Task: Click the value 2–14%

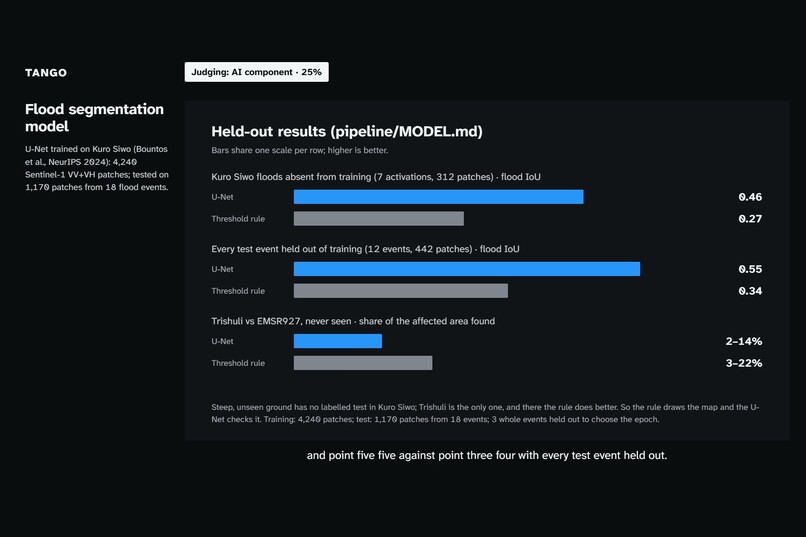Action: pyautogui.click(x=744, y=341)
